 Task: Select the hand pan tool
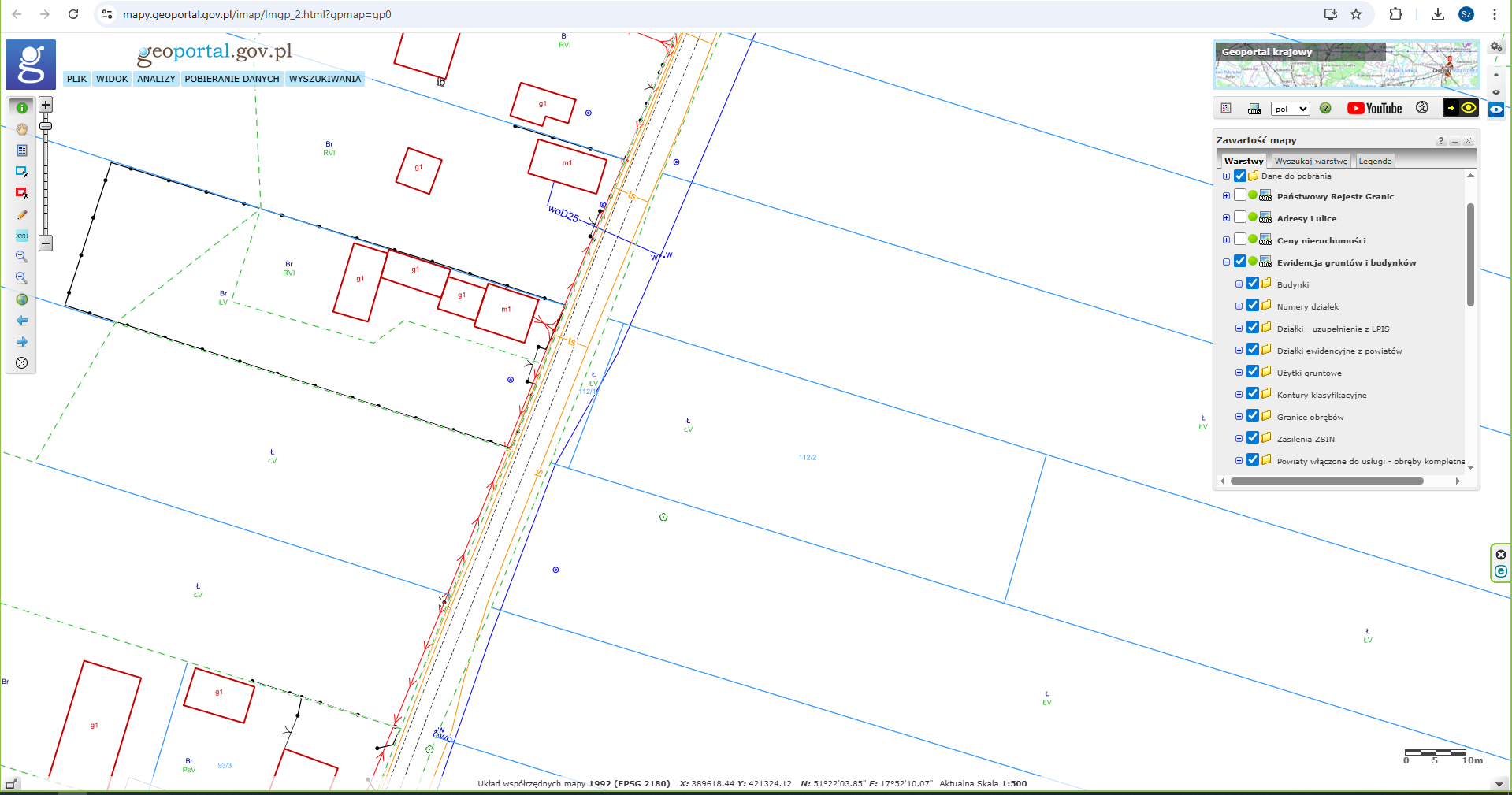click(x=22, y=129)
